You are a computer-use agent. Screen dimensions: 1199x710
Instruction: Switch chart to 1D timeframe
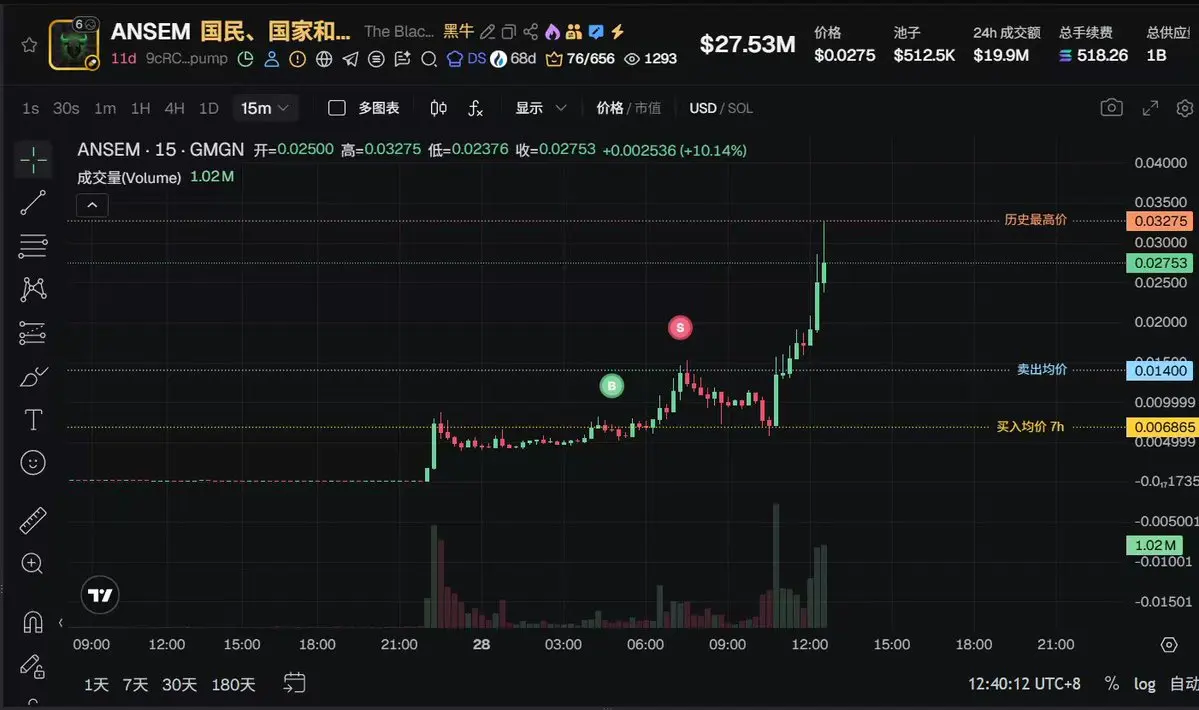[209, 109]
